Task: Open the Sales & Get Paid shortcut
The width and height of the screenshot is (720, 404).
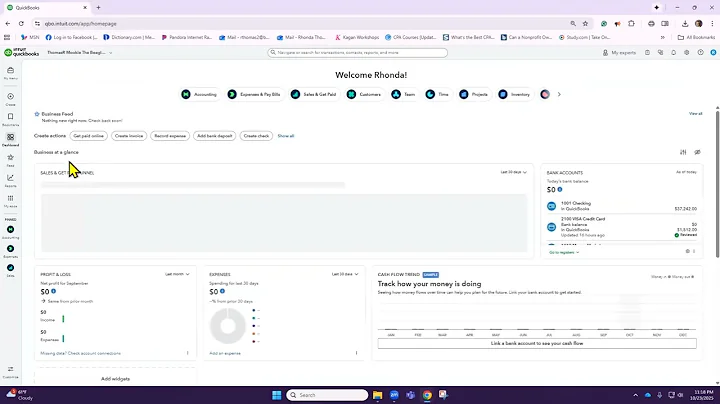Action: point(314,94)
